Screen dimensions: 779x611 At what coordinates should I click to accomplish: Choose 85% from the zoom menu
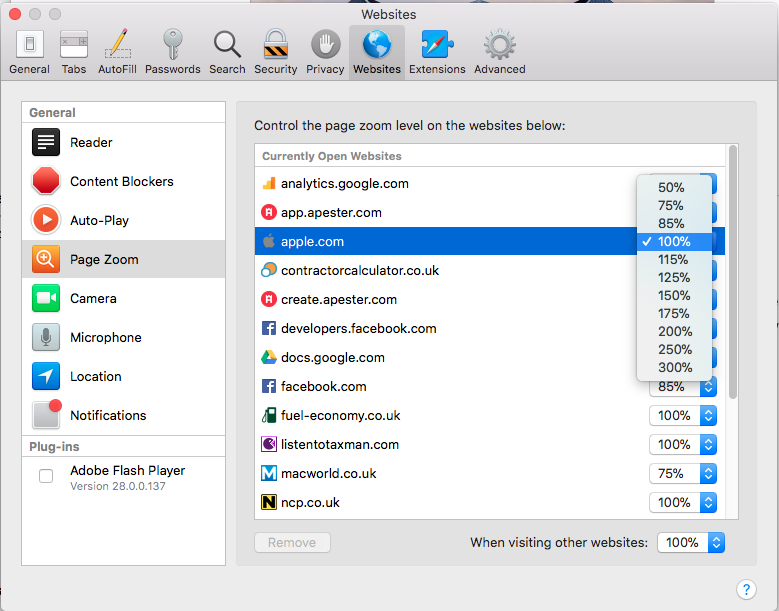pos(674,224)
